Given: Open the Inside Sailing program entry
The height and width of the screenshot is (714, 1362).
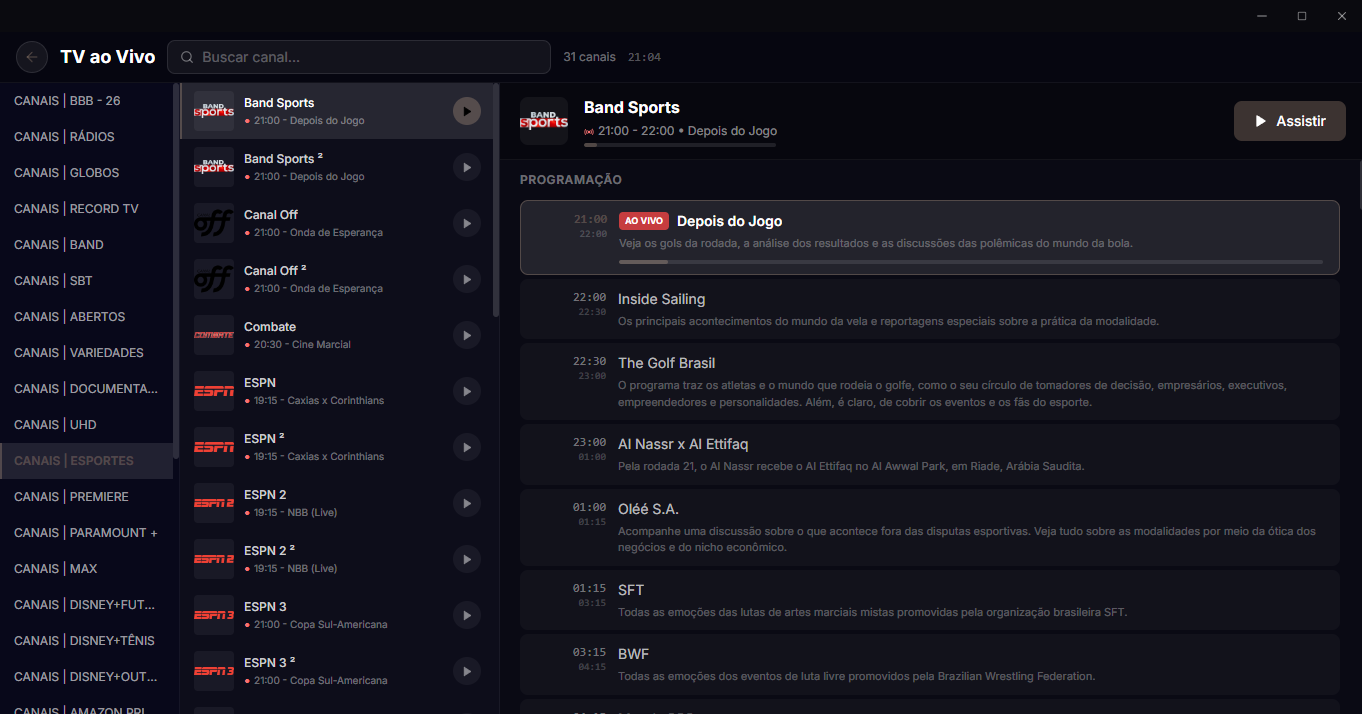Looking at the screenshot, I should pos(928,310).
